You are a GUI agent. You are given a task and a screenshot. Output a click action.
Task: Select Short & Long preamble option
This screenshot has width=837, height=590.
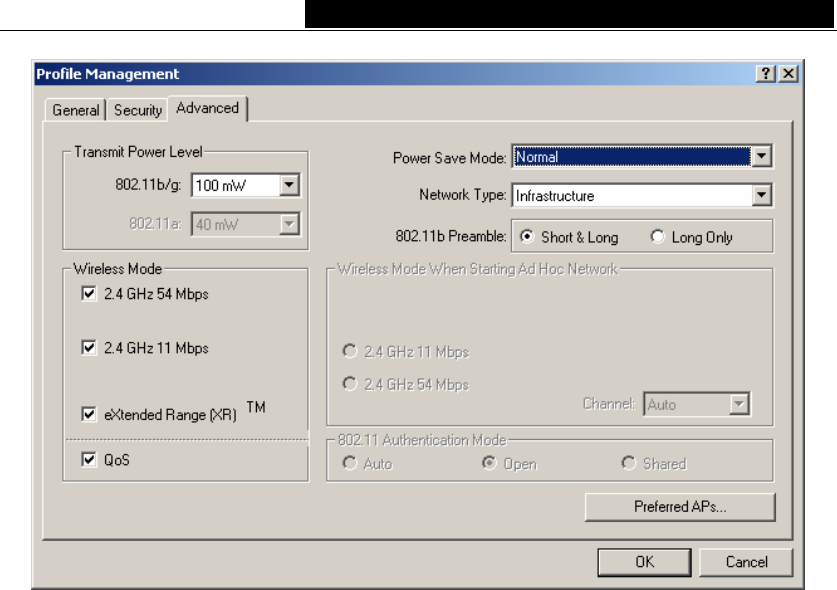(x=527, y=237)
